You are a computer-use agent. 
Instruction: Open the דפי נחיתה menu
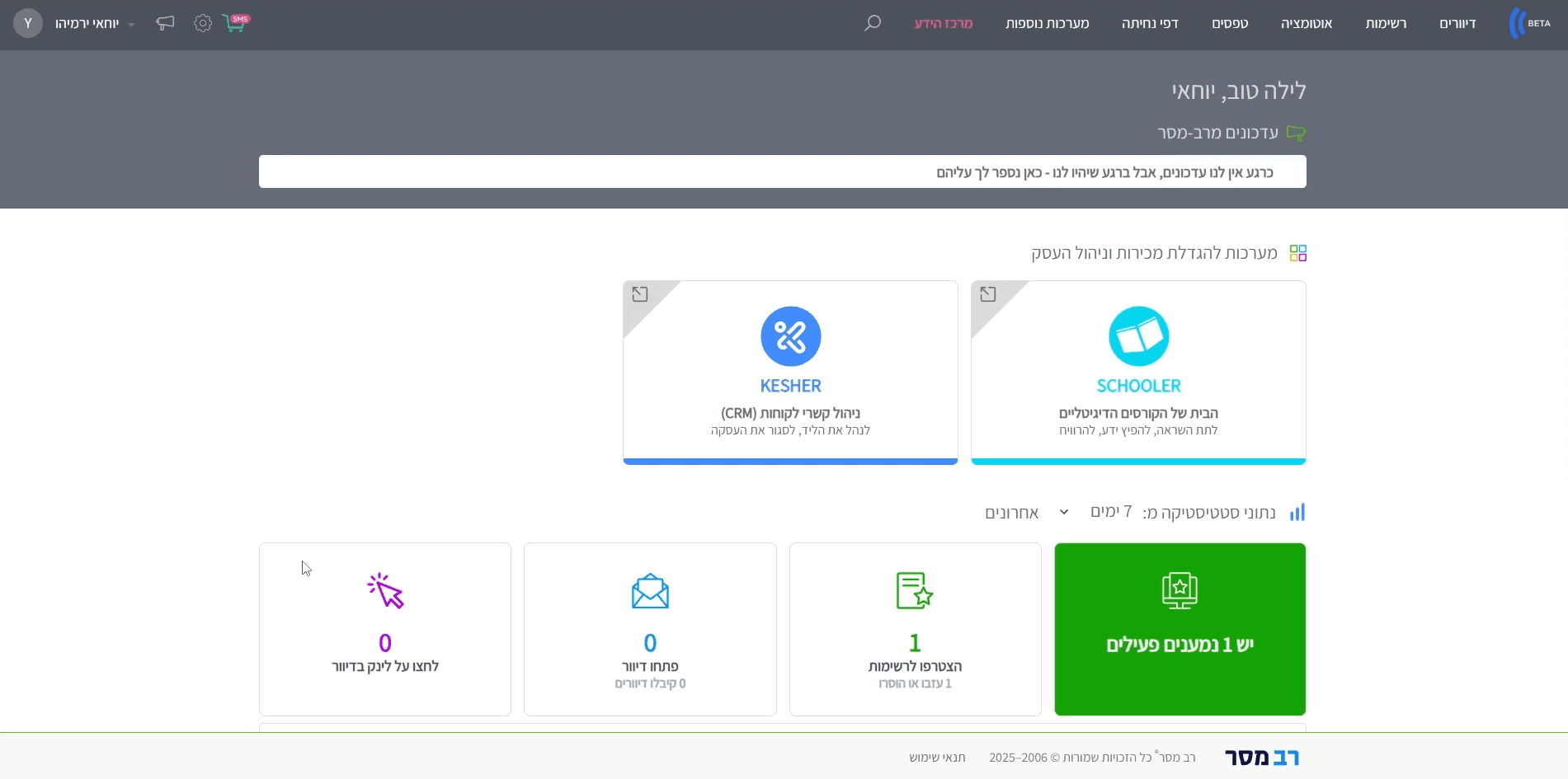click(x=1150, y=24)
